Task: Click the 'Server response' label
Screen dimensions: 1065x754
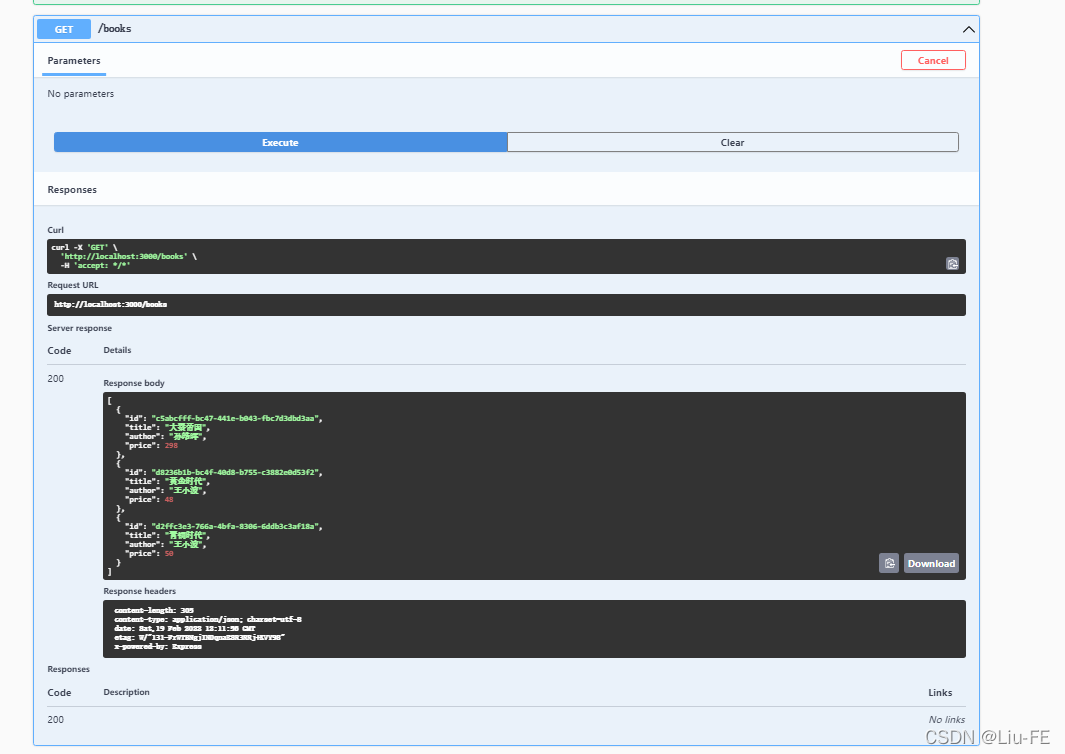Action: click(79, 328)
